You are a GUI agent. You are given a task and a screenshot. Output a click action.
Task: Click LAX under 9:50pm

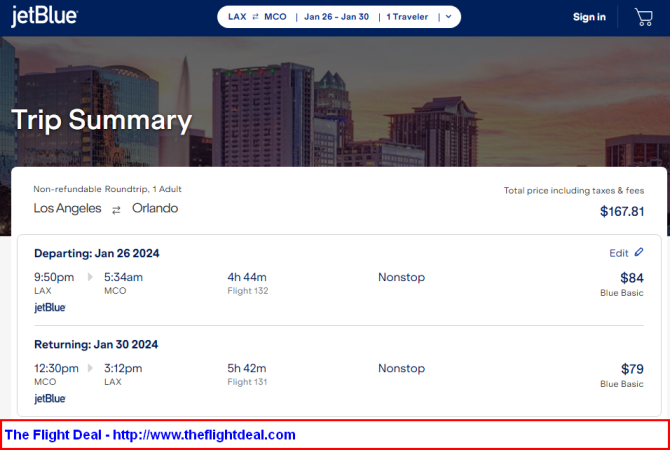tap(43, 291)
